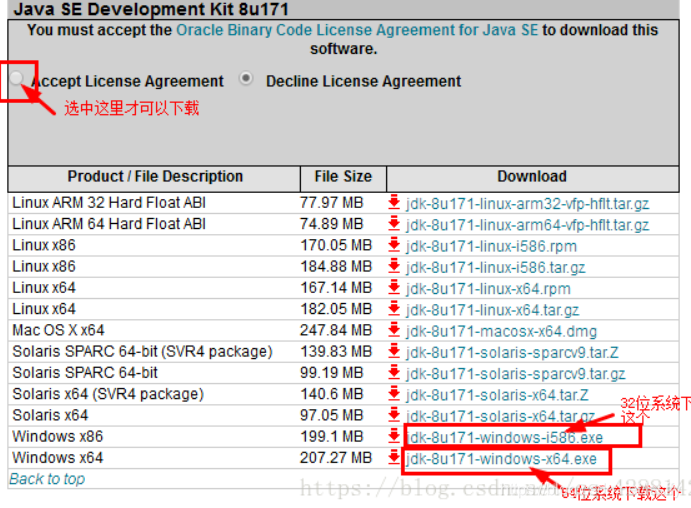This screenshot has height=508, width=691.
Task: Download jdk-8u171-windows-x64.exe file
Action: click(501, 459)
